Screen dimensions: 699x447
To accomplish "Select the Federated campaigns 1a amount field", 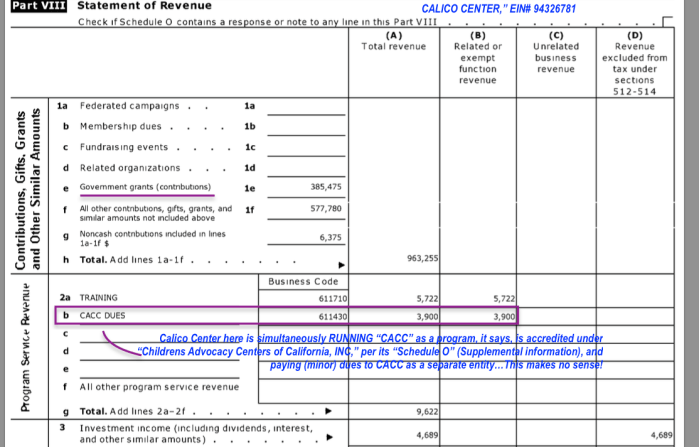I will (x=312, y=106).
